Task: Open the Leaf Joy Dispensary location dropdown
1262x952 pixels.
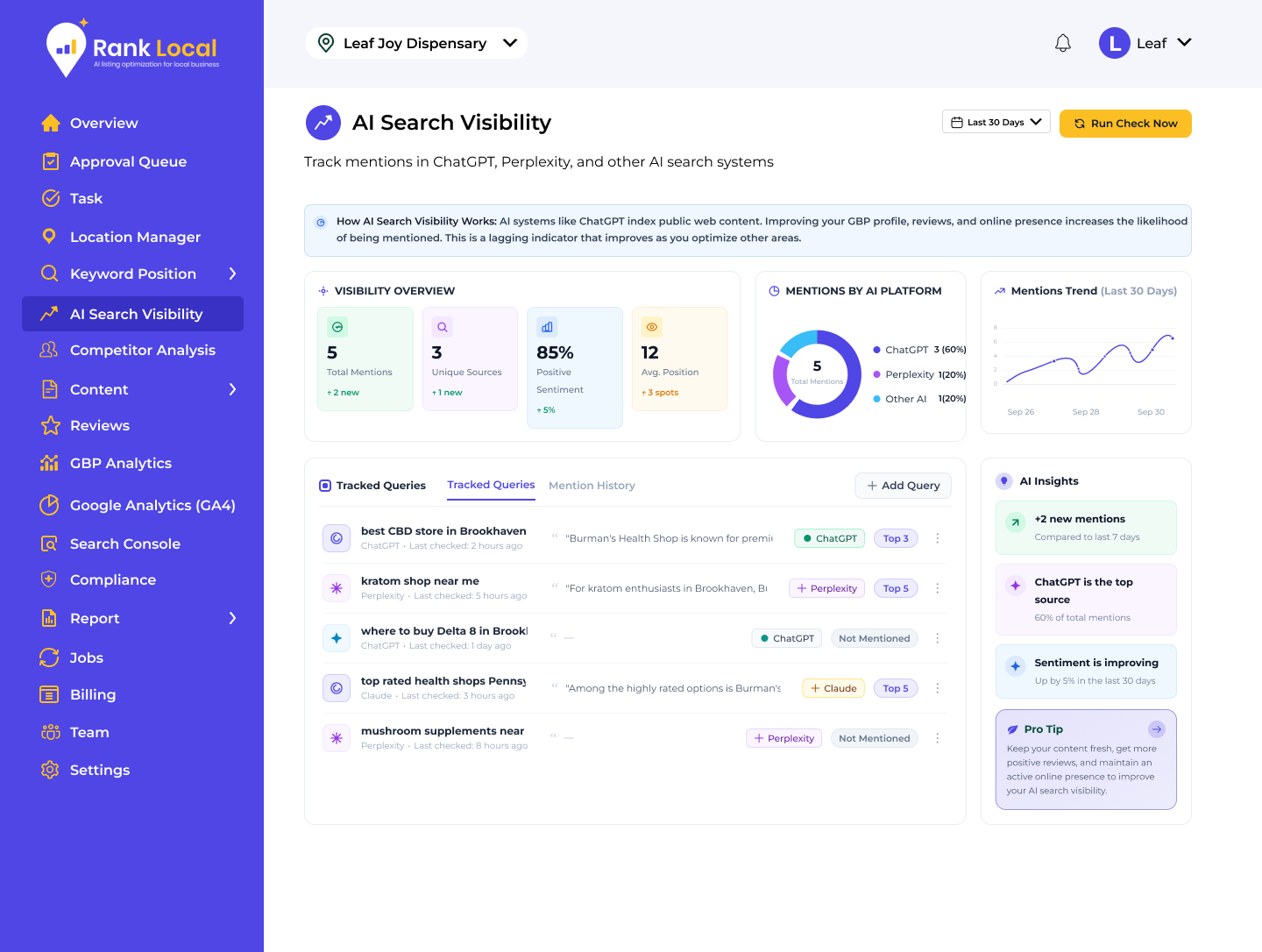Action: [x=416, y=43]
